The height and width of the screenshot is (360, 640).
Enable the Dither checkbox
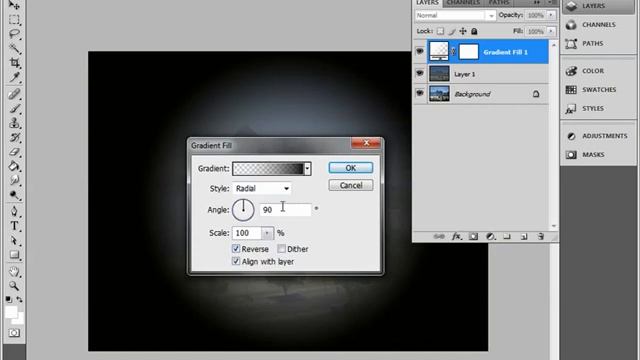click(281, 249)
